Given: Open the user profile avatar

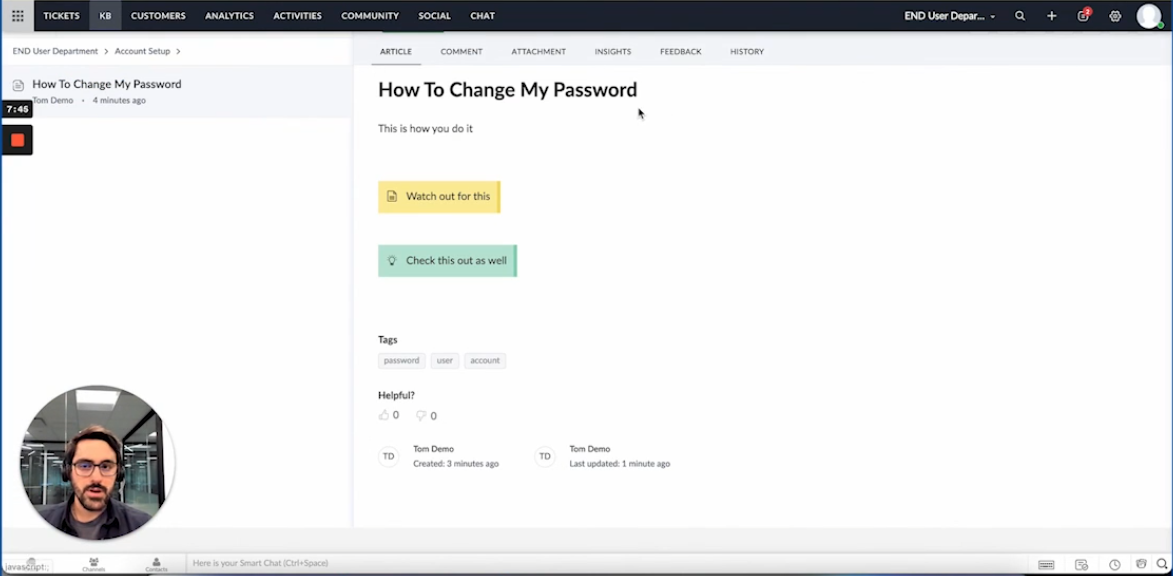Looking at the screenshot, I should coord(1149,16).
